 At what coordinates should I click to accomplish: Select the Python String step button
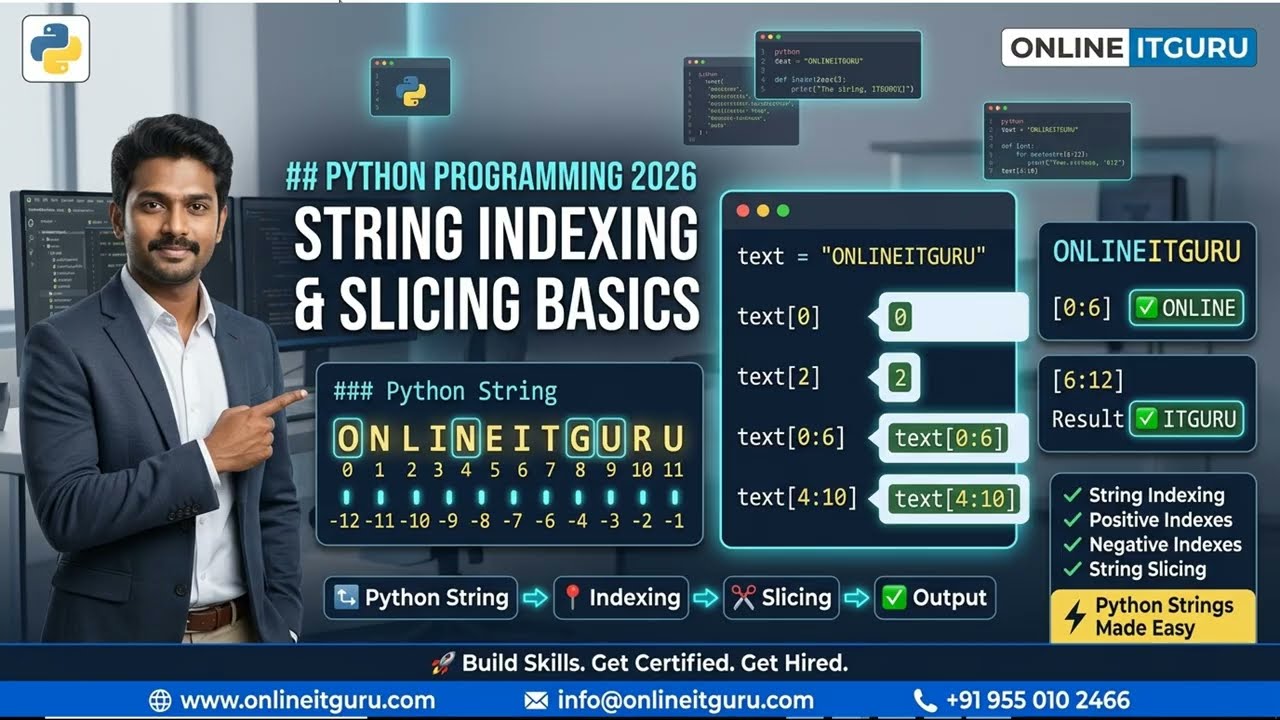[421, 598]
